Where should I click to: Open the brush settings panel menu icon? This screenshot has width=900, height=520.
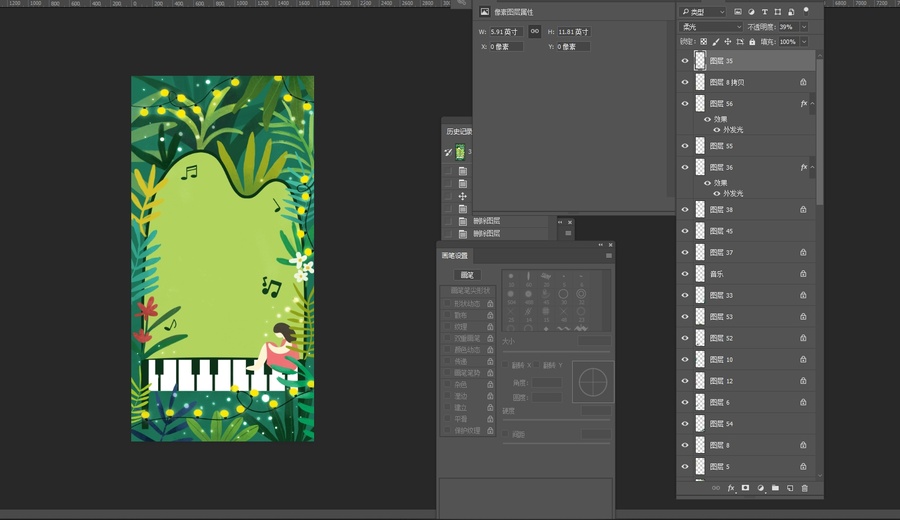pyautogui.click(x=608, y=255)
